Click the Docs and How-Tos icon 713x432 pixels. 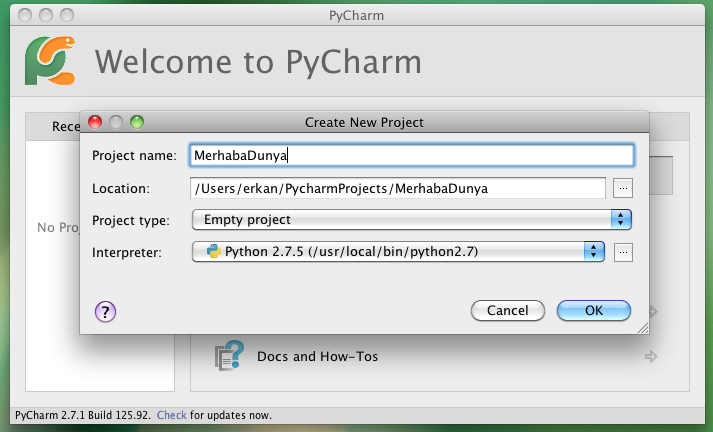229,356
